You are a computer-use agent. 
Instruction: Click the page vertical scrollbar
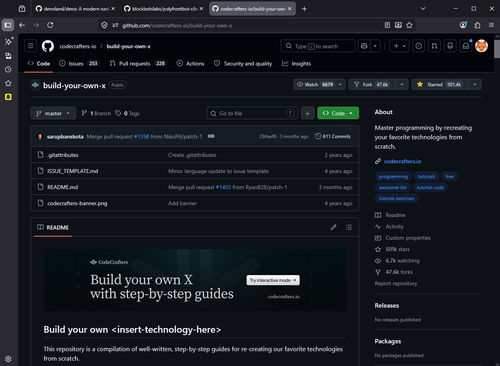coord(497,50)
